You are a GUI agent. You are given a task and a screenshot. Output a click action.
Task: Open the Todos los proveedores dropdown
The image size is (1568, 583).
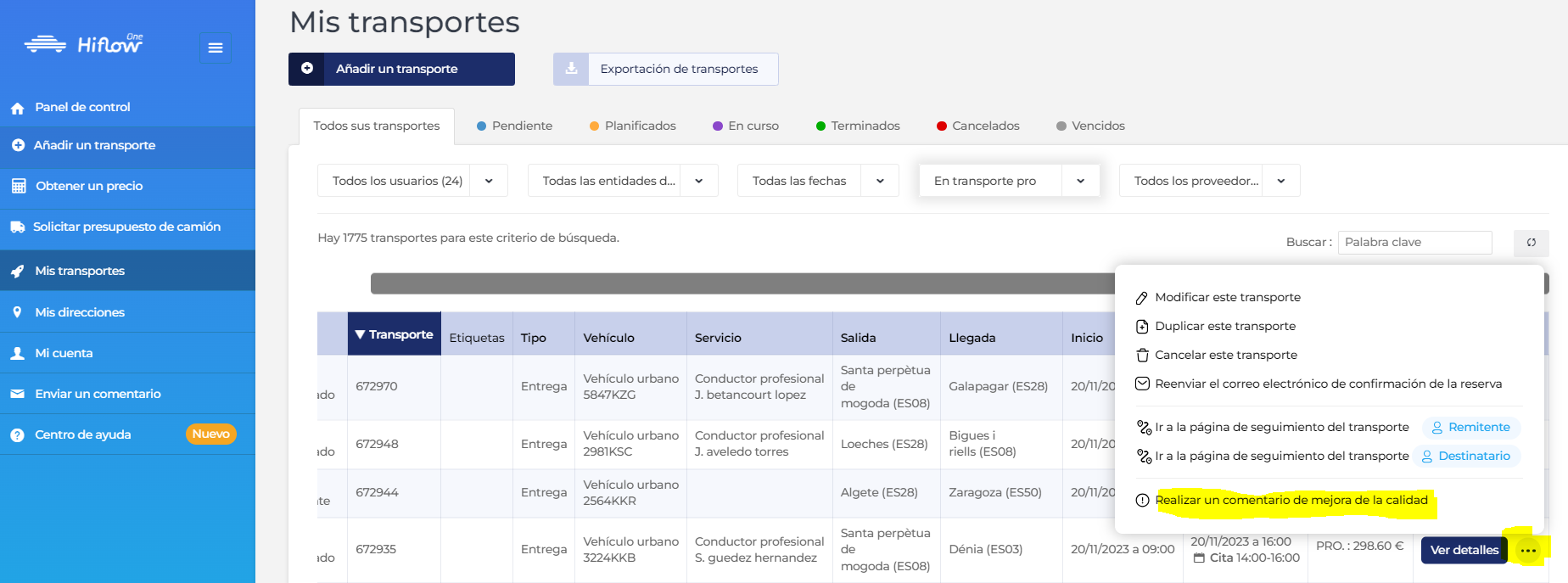[1209, 181]
